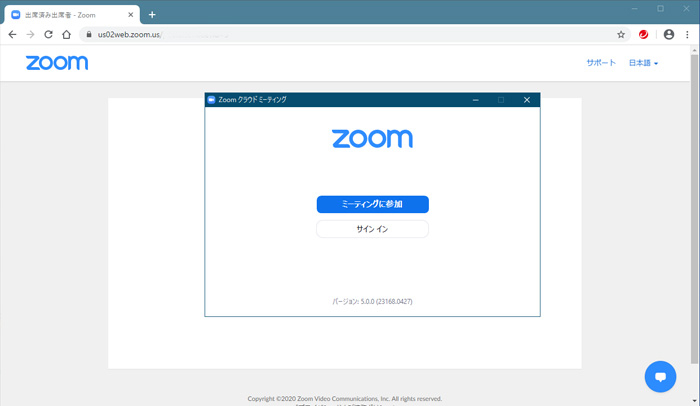The image size is (700, 406).
Task: Maximize the Chrome browser window
Action: 660,8
